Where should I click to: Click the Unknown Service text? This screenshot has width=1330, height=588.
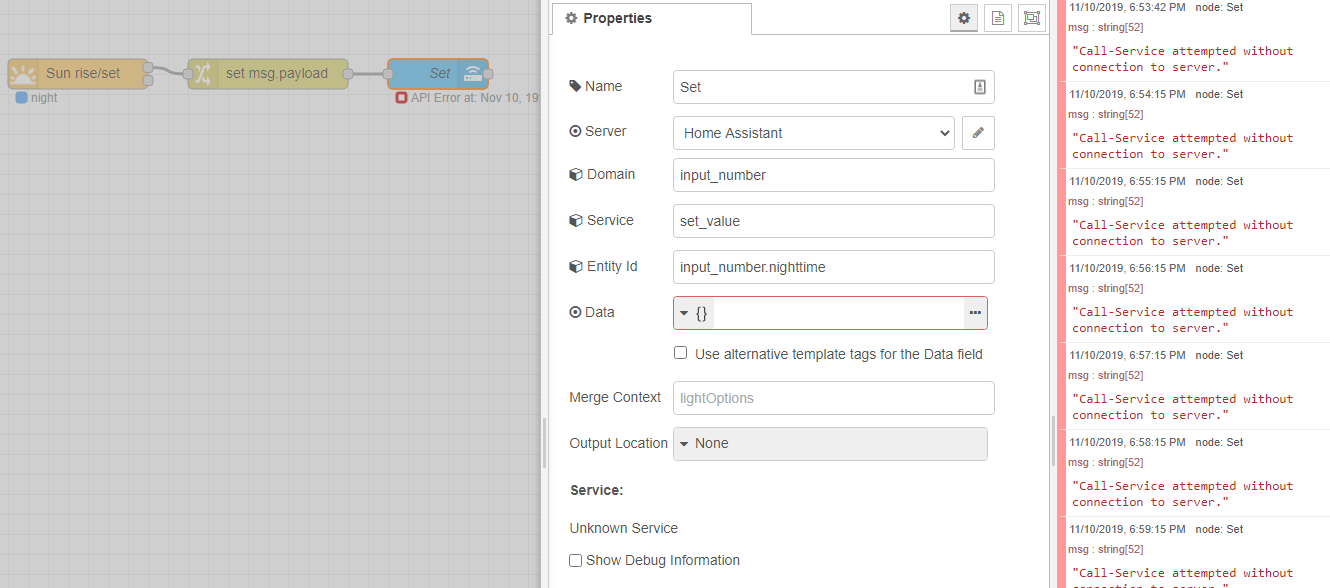click(623, 528)
